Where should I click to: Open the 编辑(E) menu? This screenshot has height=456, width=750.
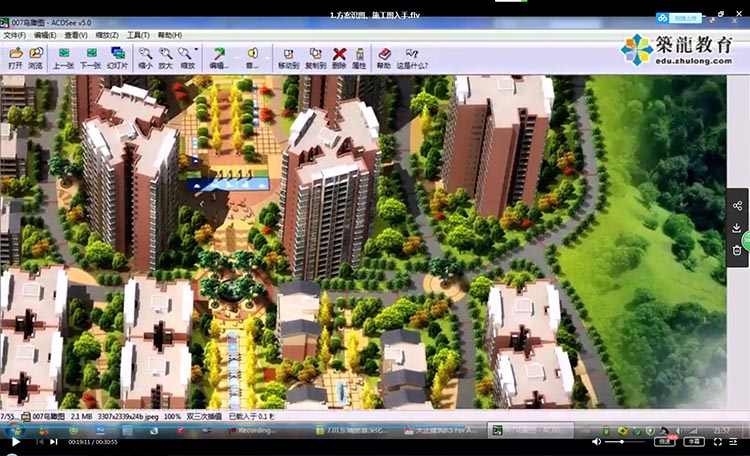45,35
